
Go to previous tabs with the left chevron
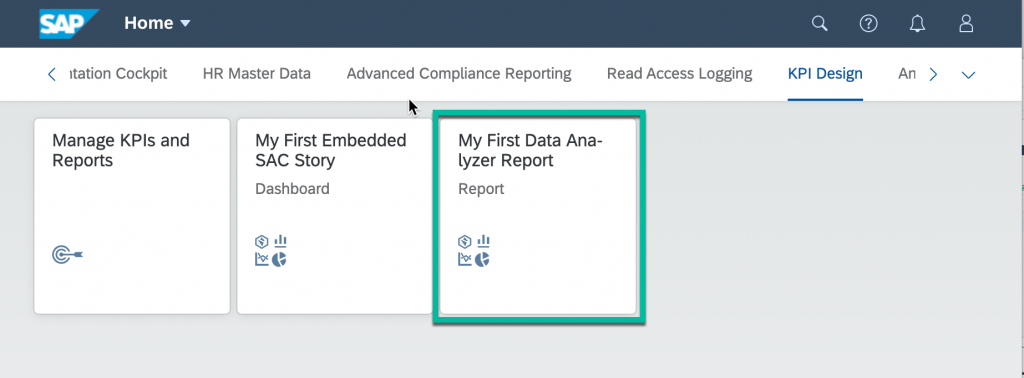click(x=52, y=74)
